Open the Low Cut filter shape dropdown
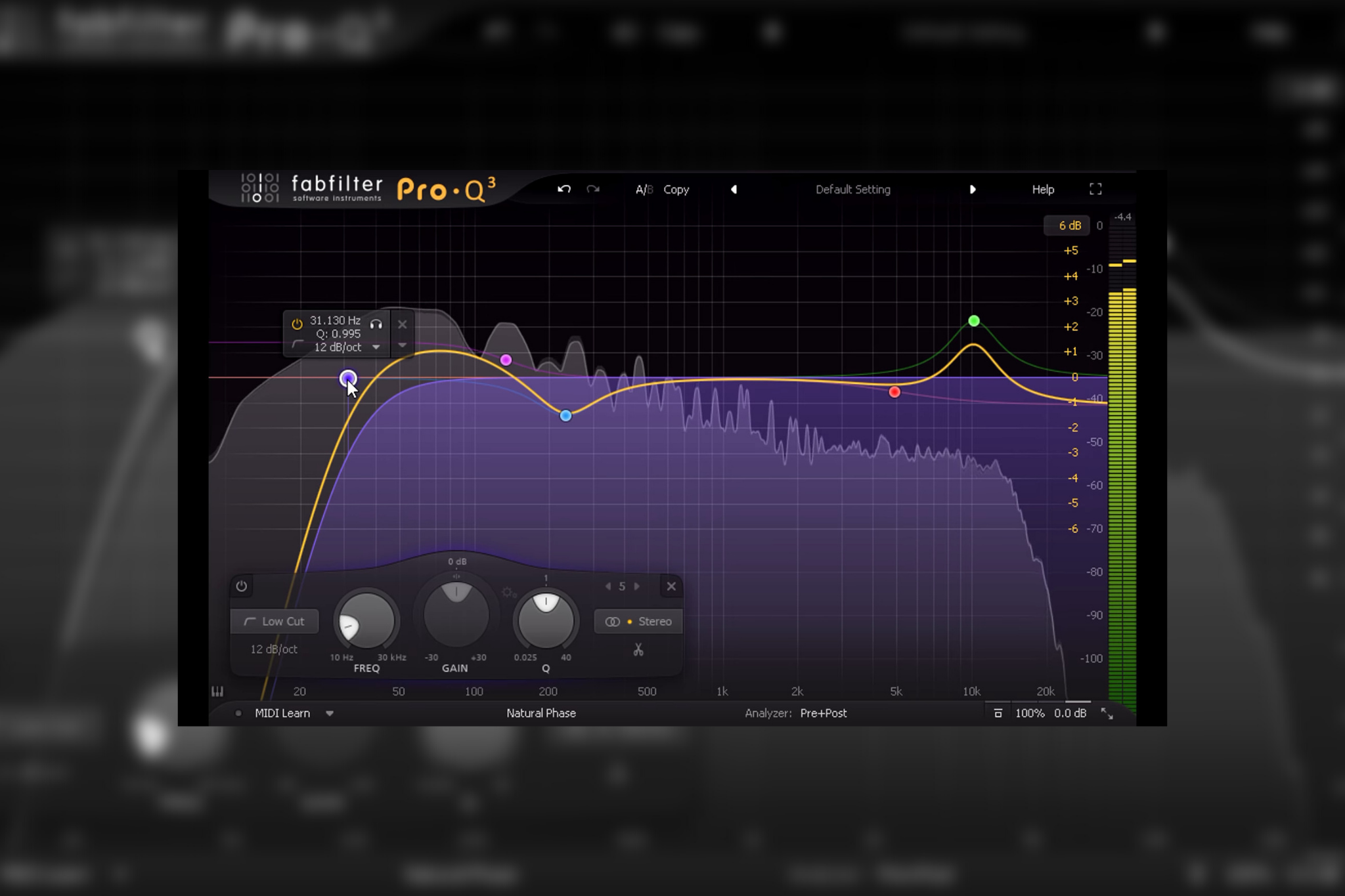 point(275,621)
